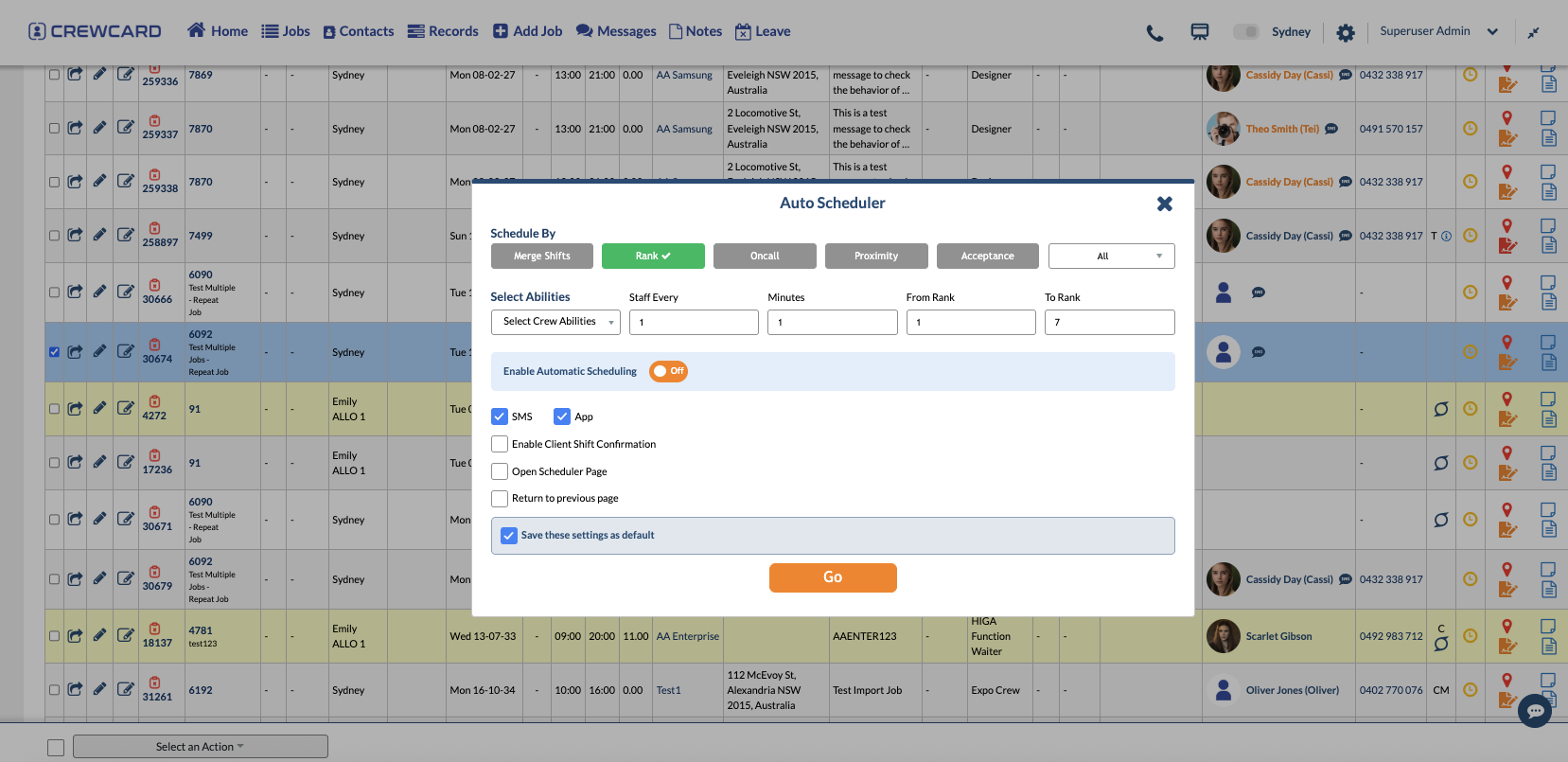Open AA Enterprise client link
Image resolution: width=1568 pixels, height=762 pixels.
click(688, 636)
